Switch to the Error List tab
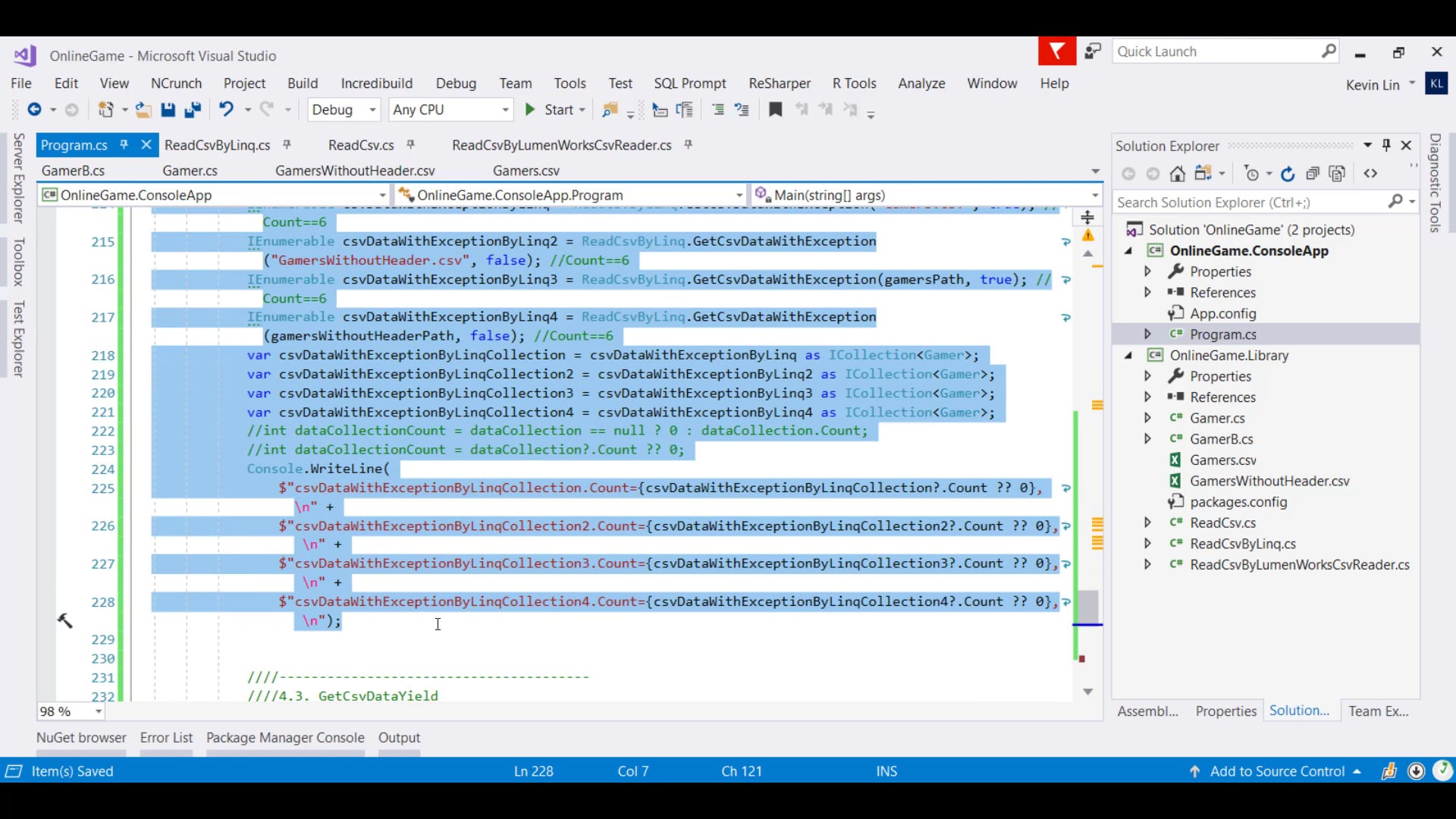The height and width of the screenshot is (819, 1456). (166, 737)
